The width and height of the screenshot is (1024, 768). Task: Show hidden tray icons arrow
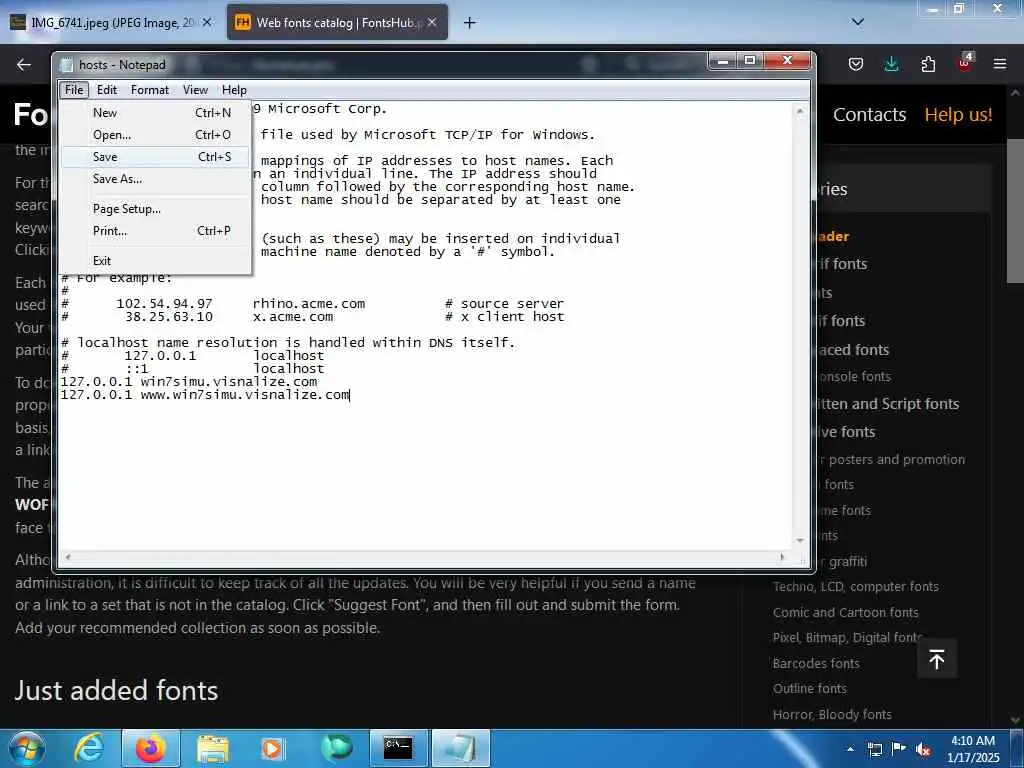click(850, 749)
